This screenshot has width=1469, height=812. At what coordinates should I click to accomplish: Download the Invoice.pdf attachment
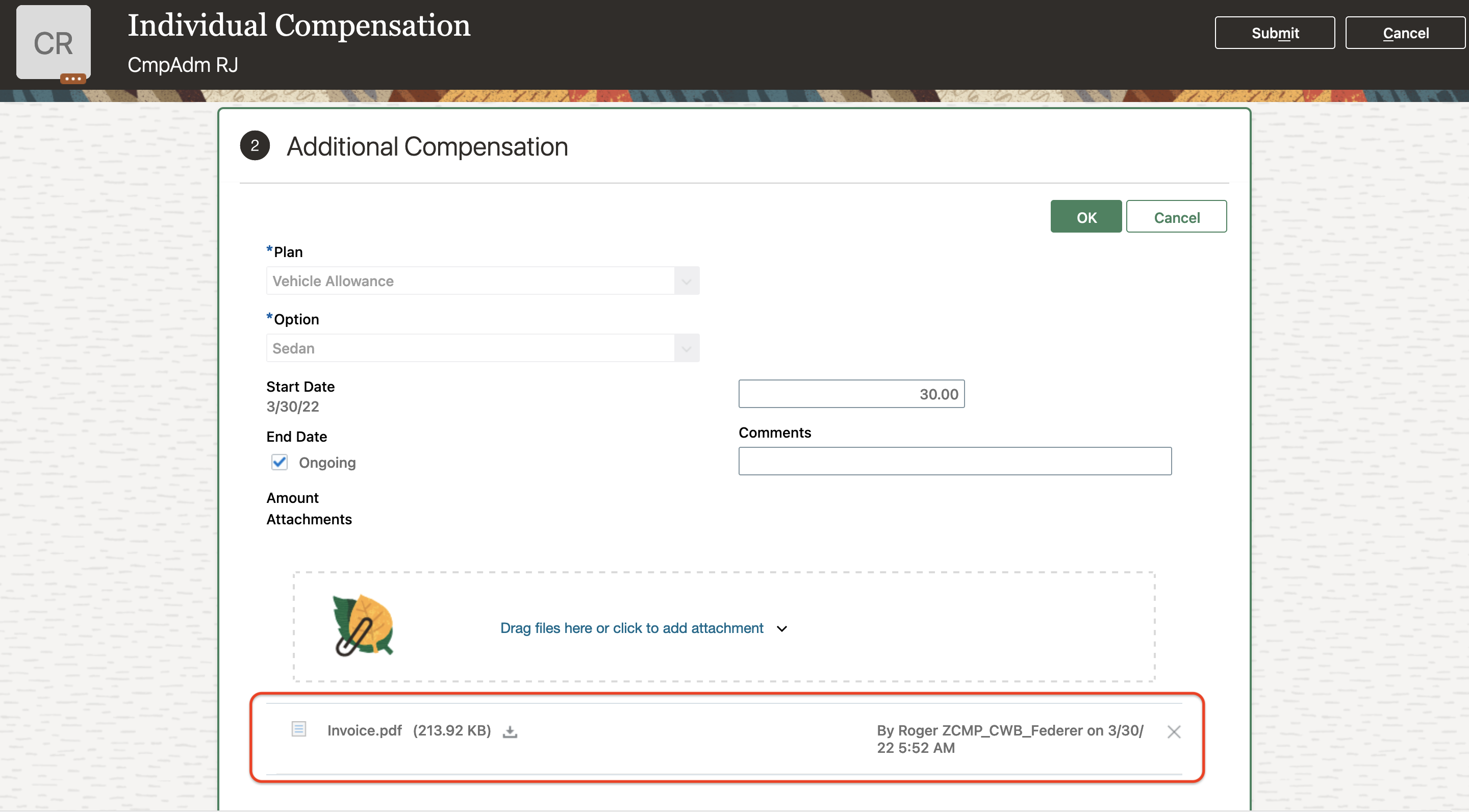coord(510,731)
